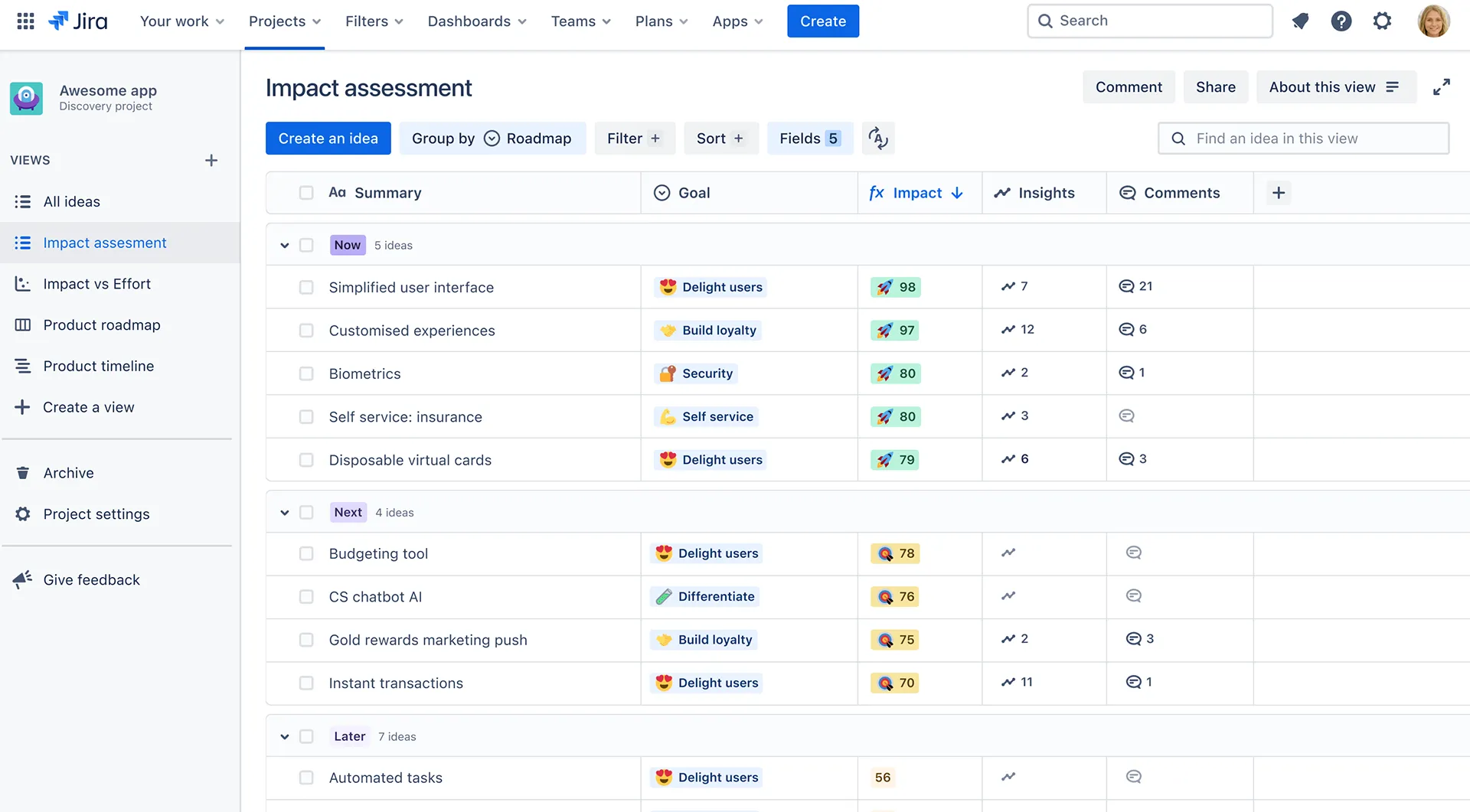The image size is (1470, 812).
Task: Click the user profile avatar
Action: 1433,21
